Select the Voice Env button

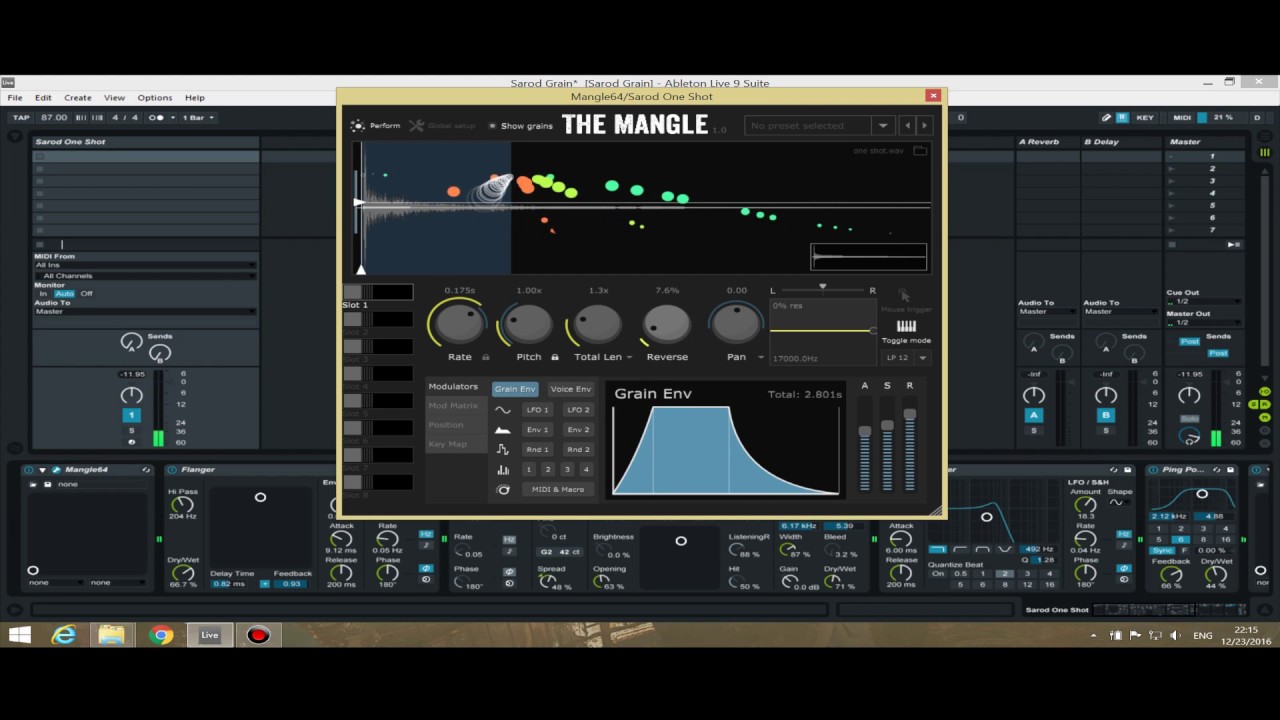tap(570, 389)
